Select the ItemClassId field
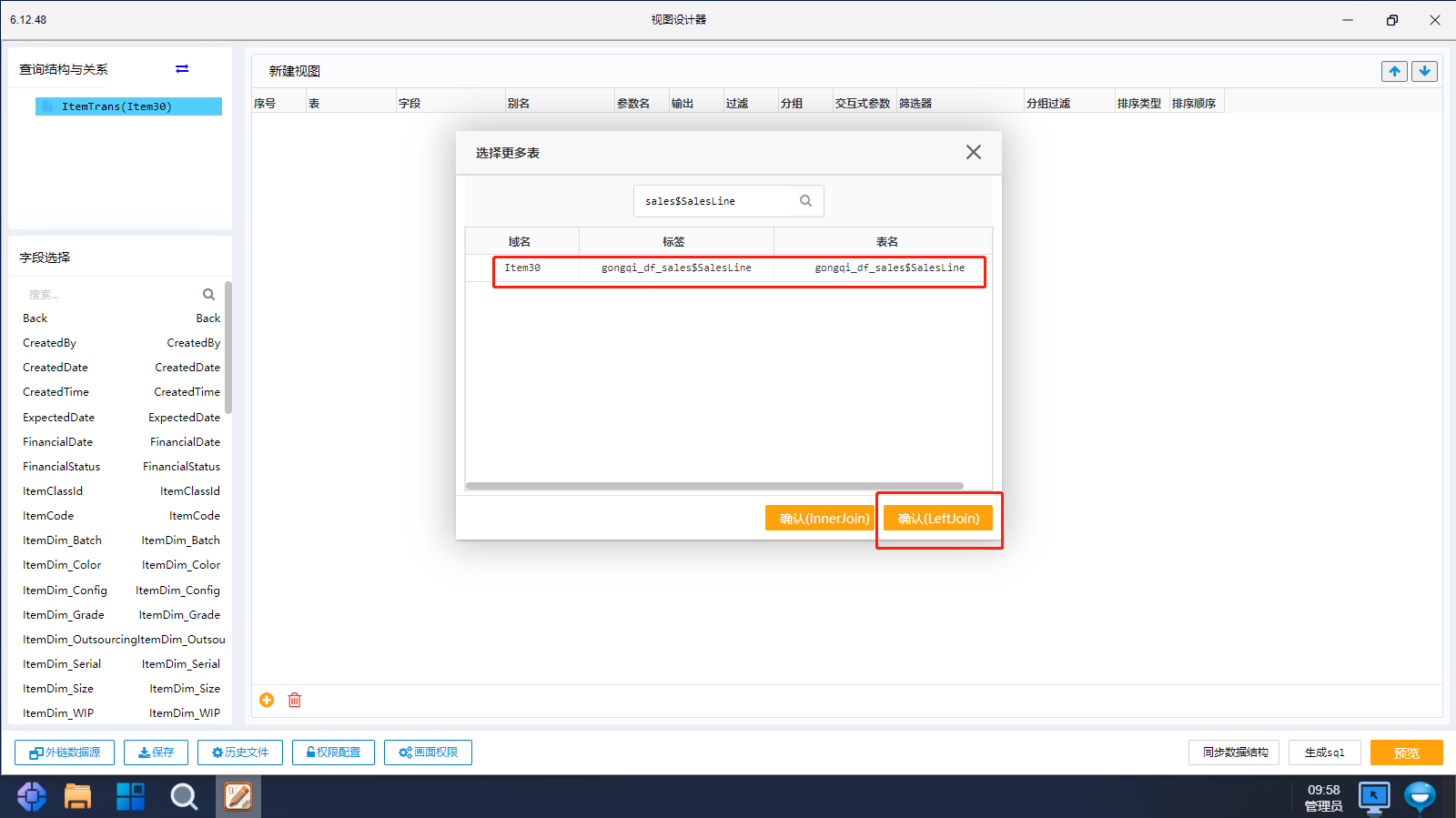1456x818 pixels. click(x=121, y=491)
